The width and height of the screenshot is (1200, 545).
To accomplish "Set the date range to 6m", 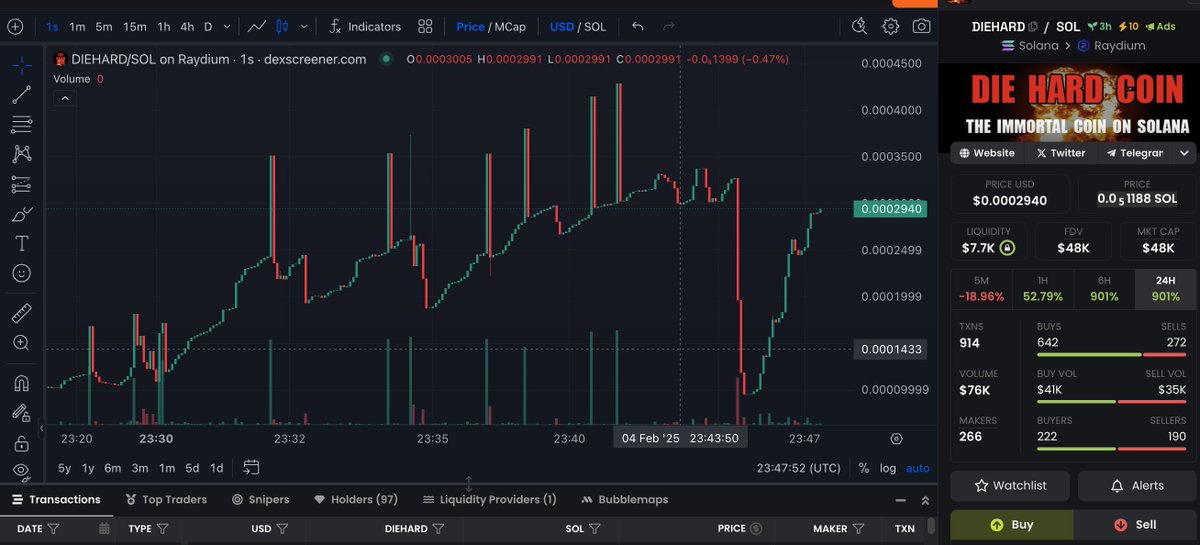I will coord(112,468).
